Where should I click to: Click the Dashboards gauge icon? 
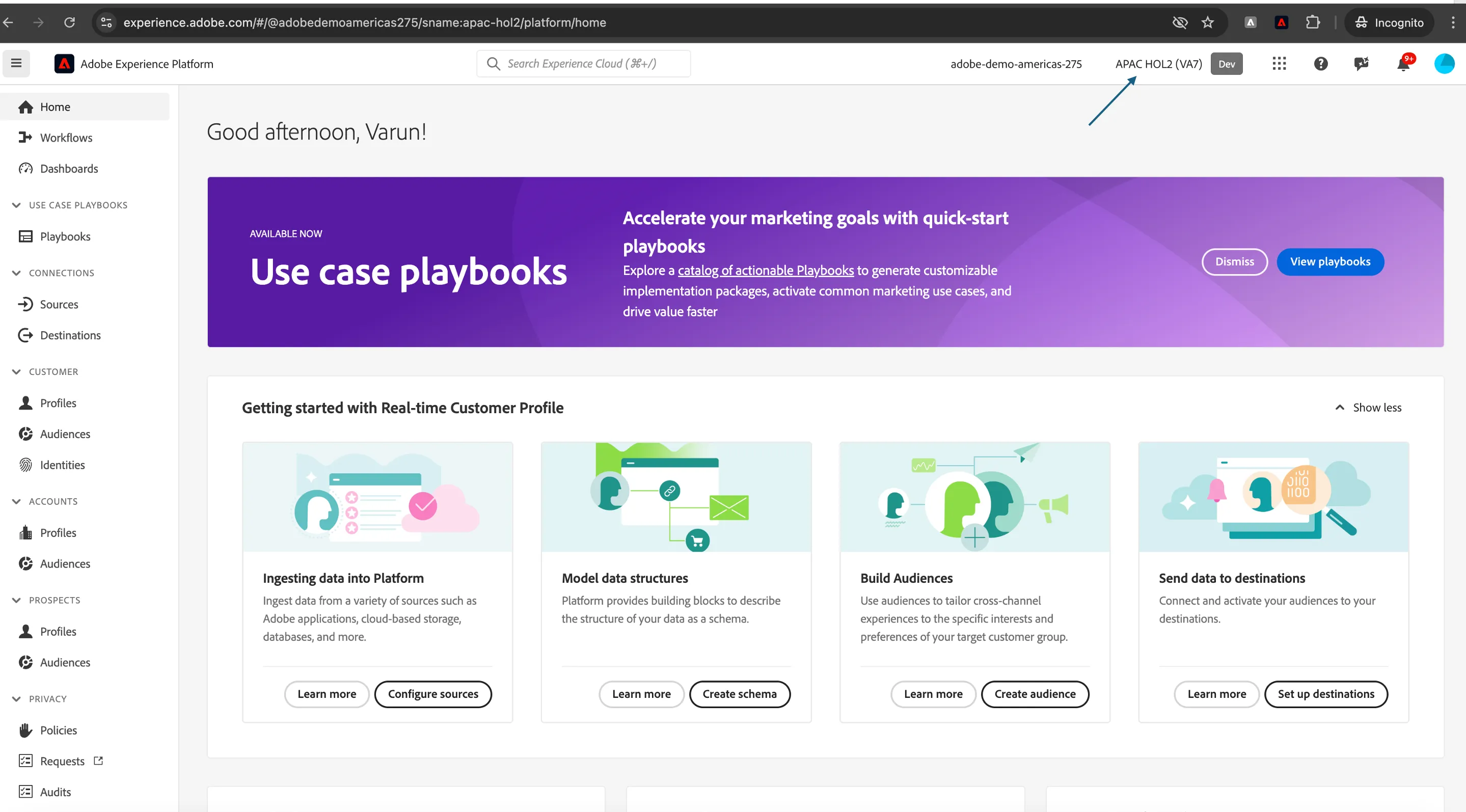25,169
